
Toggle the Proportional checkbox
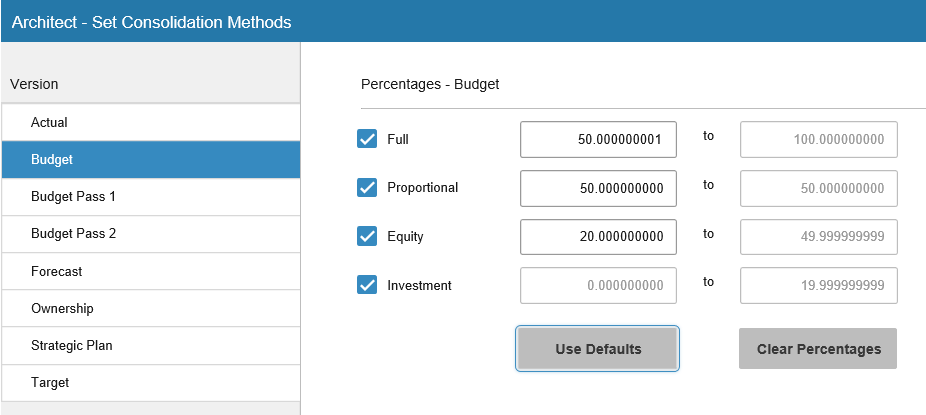pos(367,188)
